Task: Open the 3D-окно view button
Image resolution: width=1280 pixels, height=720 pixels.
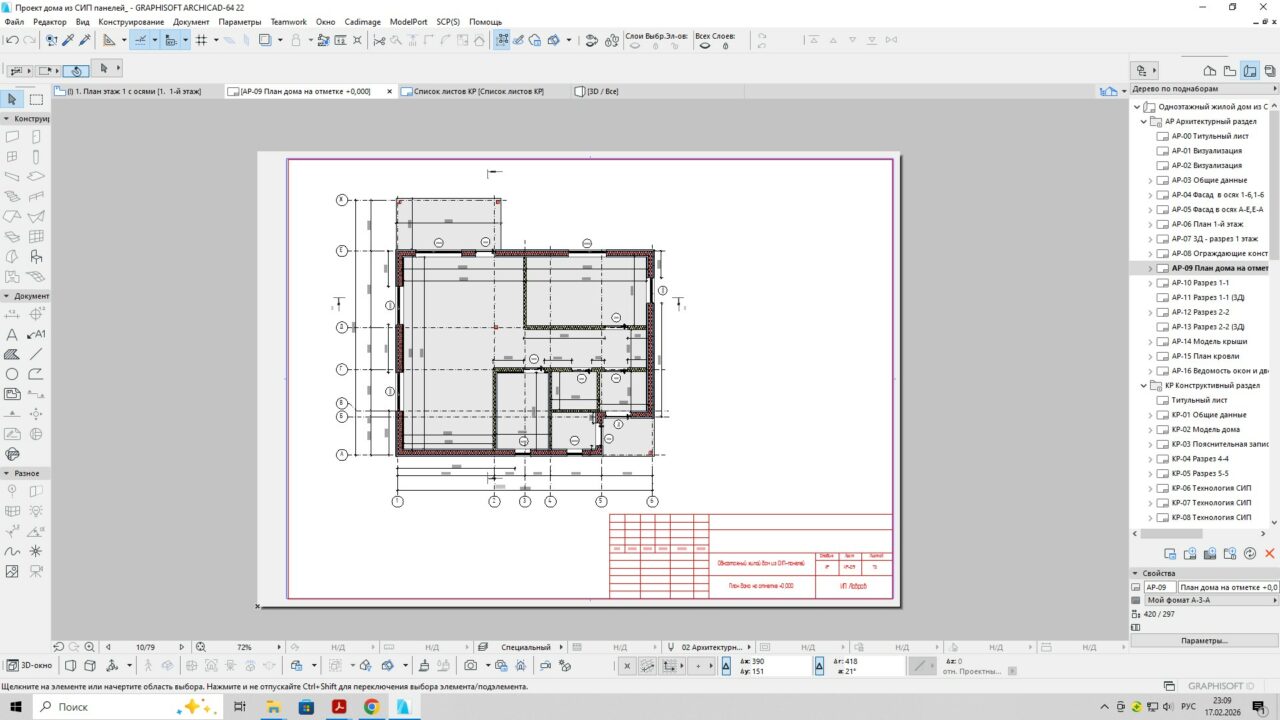Action: (30, 665)
